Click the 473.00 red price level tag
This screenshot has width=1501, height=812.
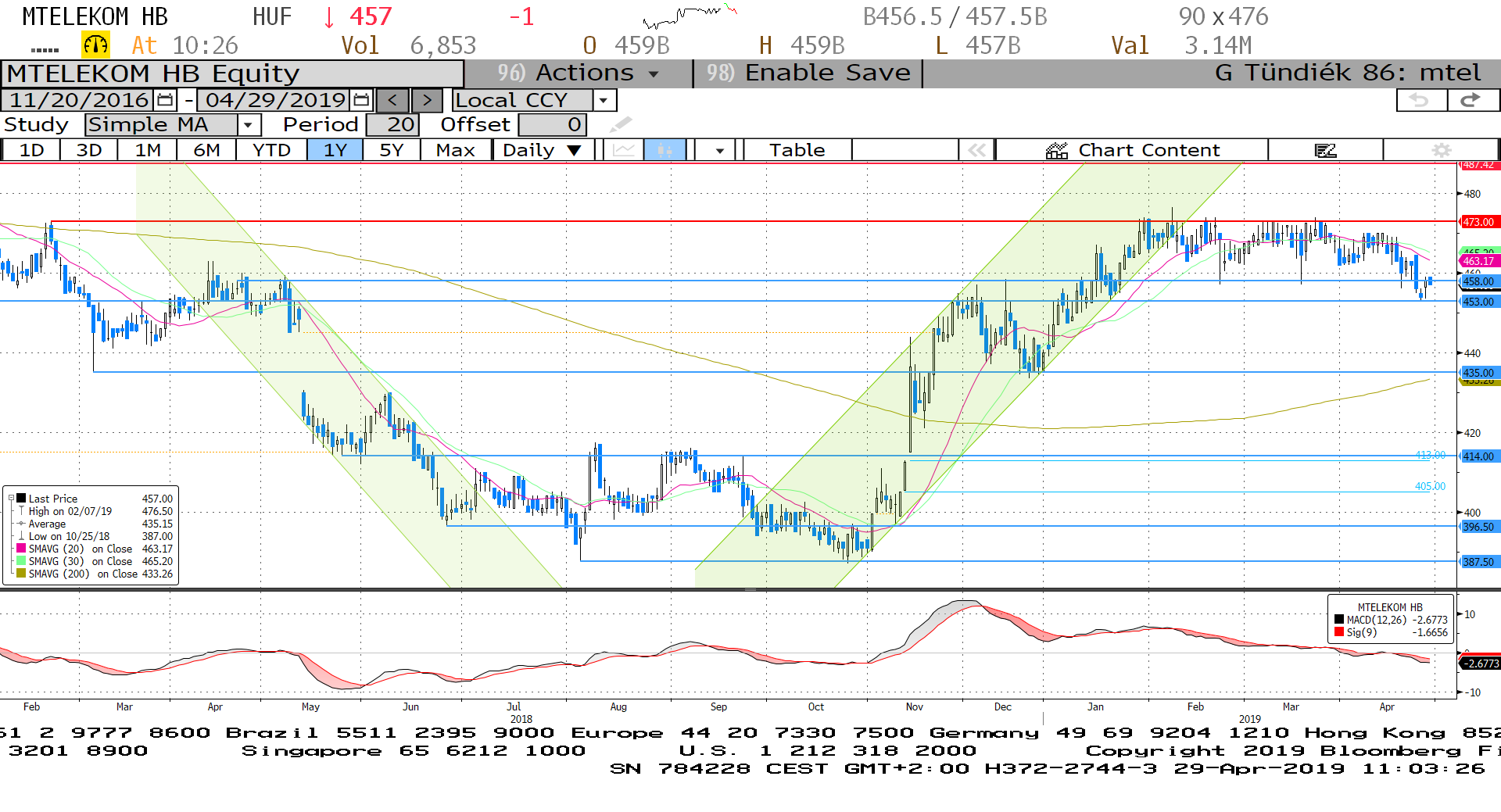point(1479,222)
